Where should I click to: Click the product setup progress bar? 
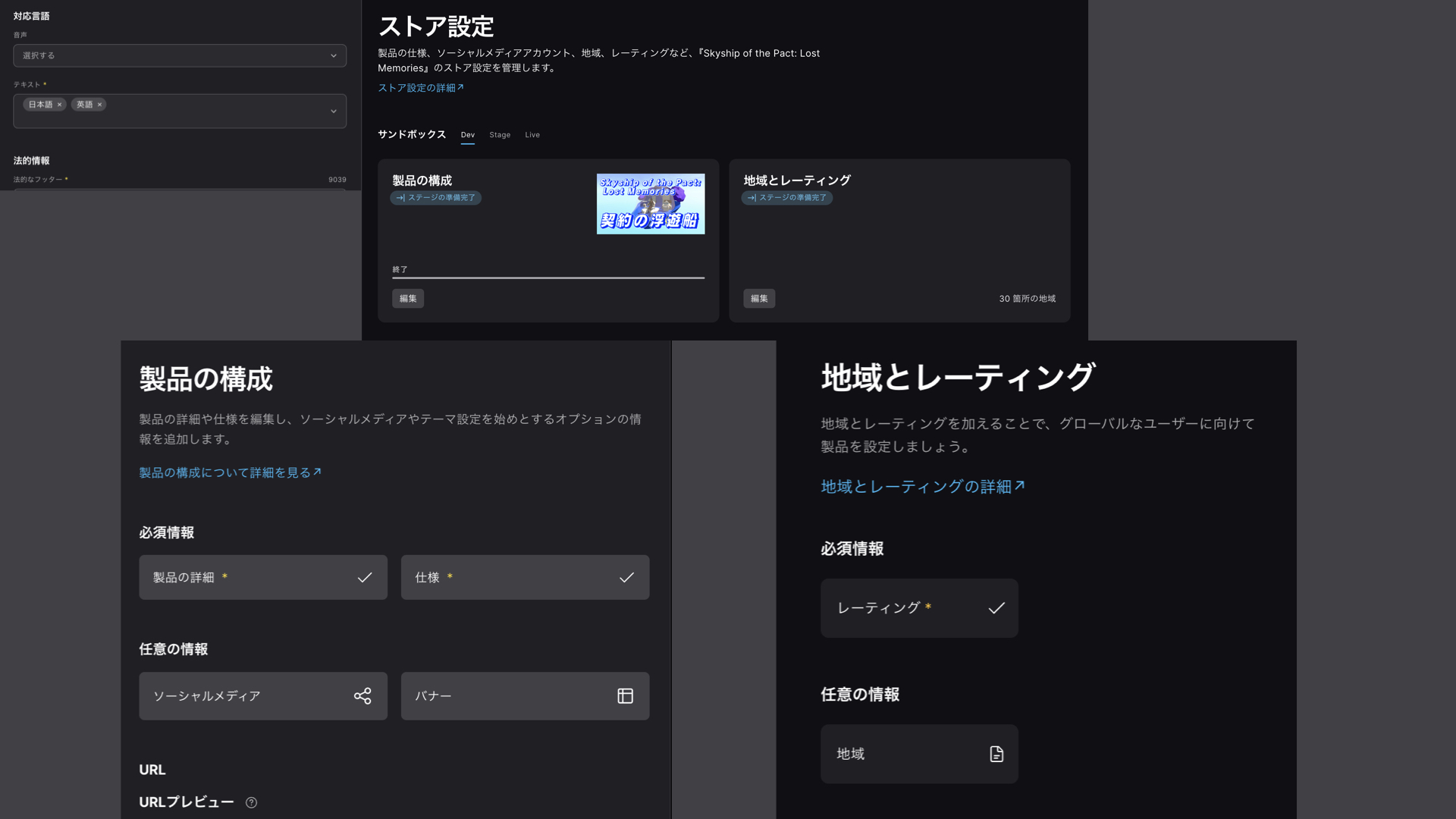pyautogui.click(x=548, y=278)
